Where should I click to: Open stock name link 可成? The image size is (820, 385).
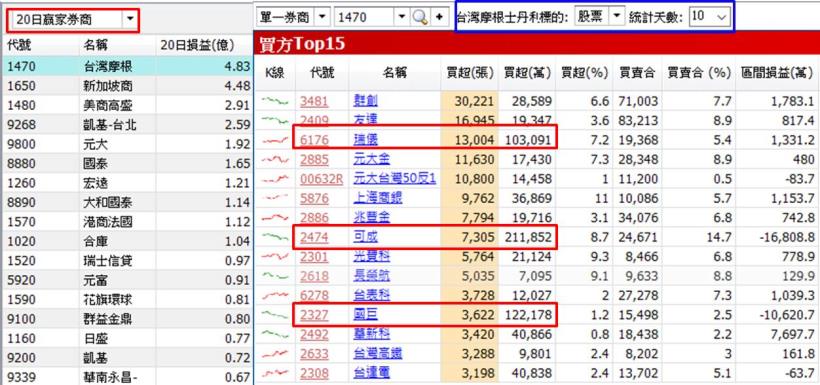[x=366, y=237]
